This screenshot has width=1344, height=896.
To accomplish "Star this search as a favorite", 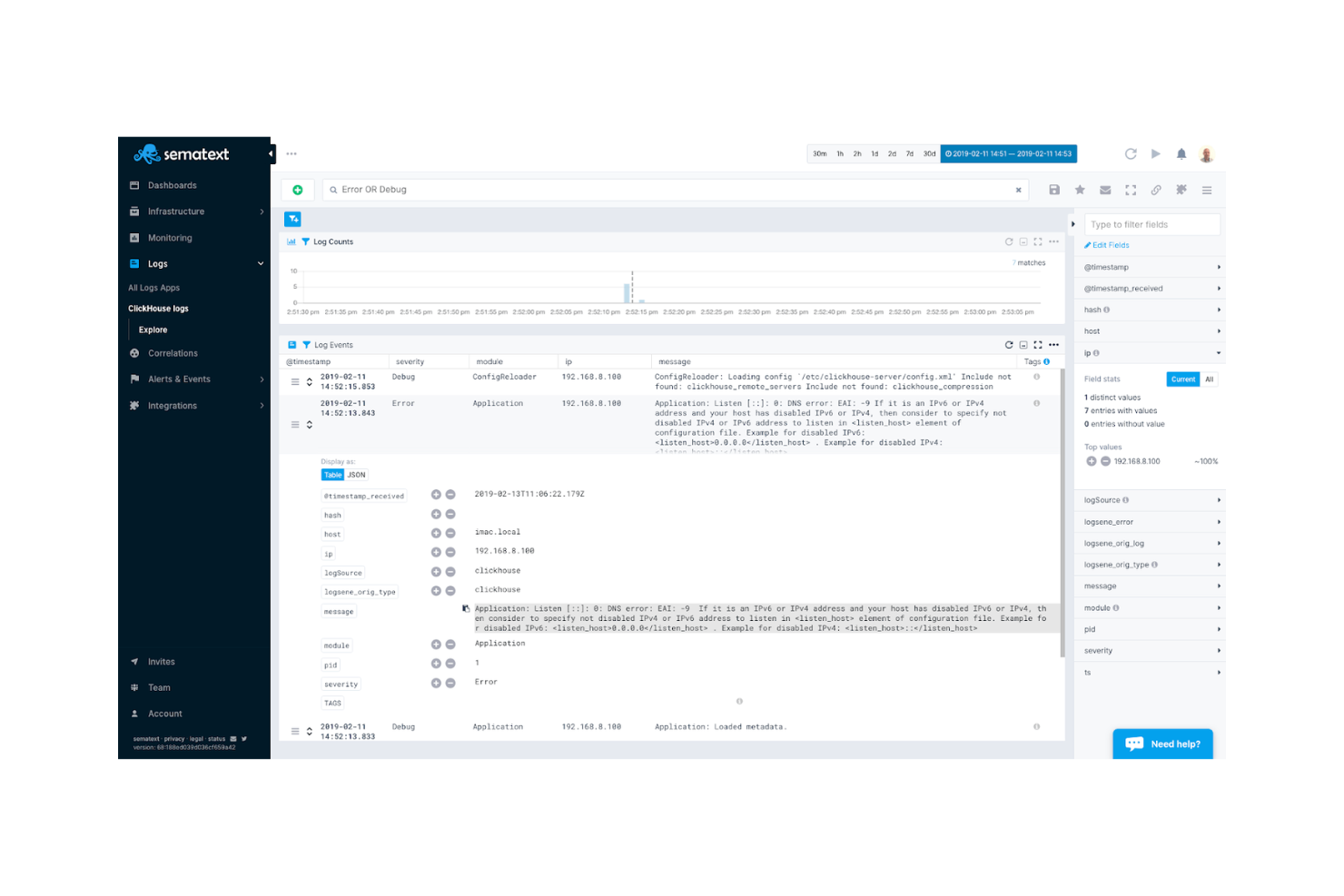I will (x=1080, y=190).
